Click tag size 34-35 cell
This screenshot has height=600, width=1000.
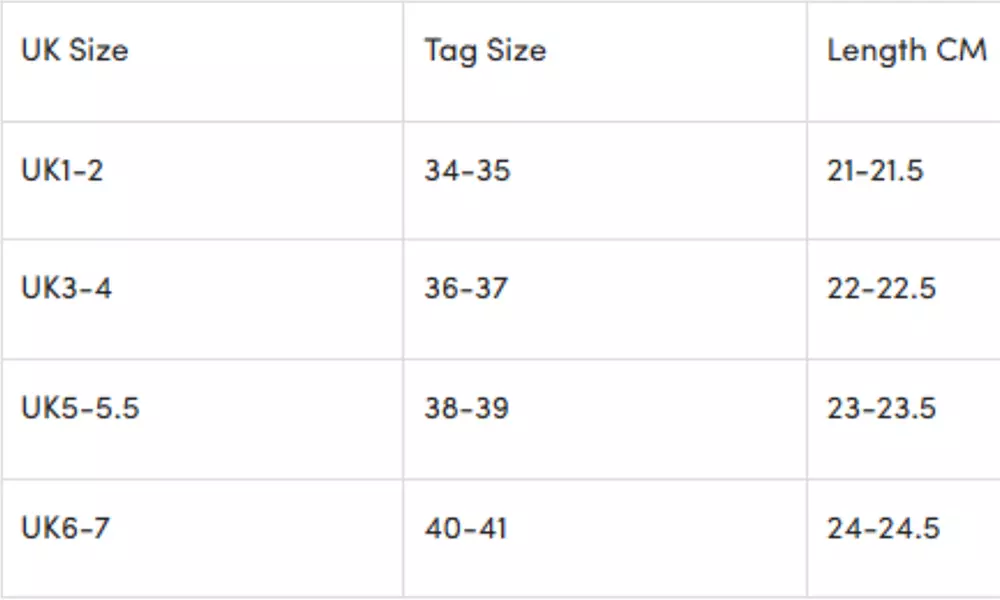pos(467,171)
